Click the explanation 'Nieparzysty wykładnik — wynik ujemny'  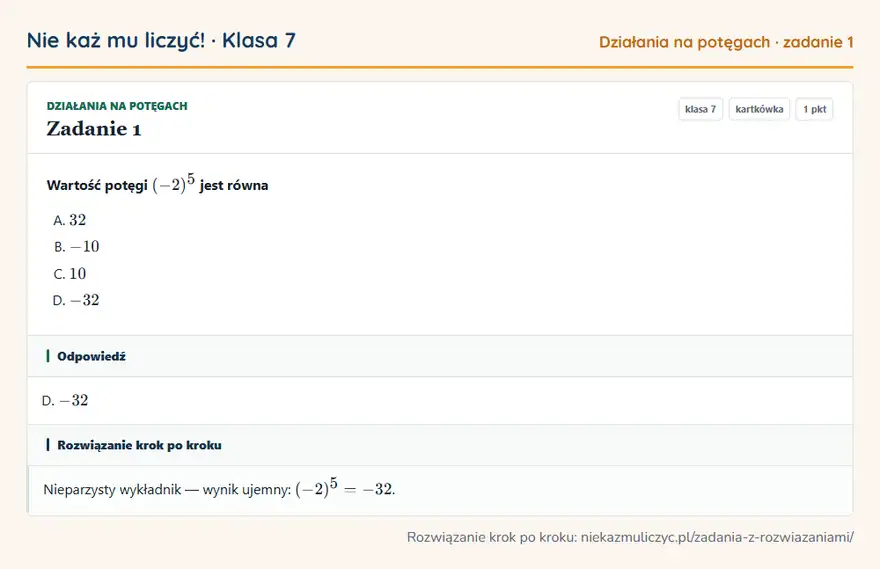pos(167,490)
